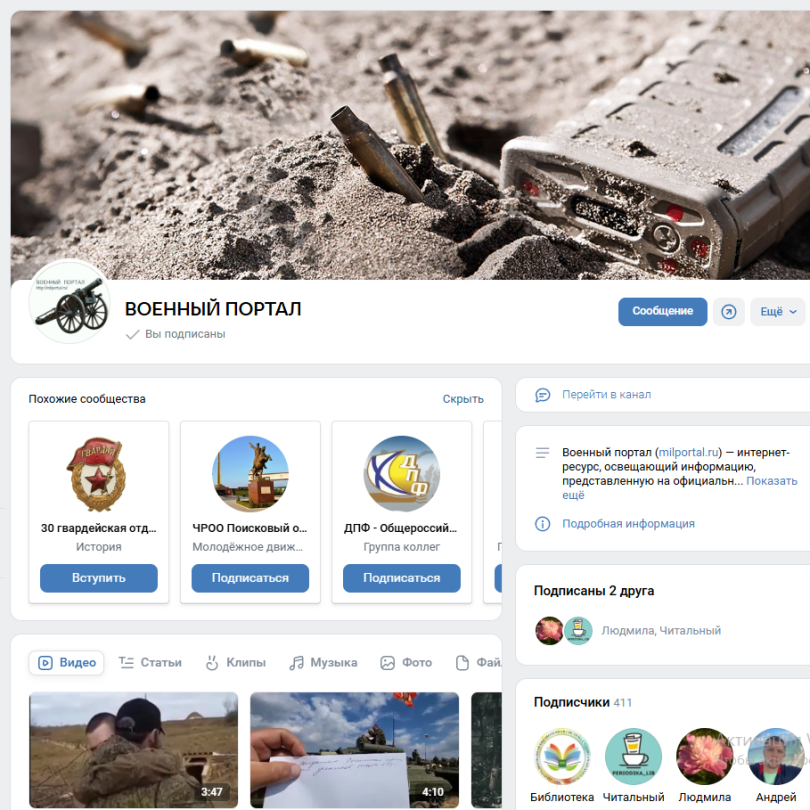Viewport: 810px width, 810px height.
Task: Play the 3:47 video thumbnail
Action: tap(133, 750)
